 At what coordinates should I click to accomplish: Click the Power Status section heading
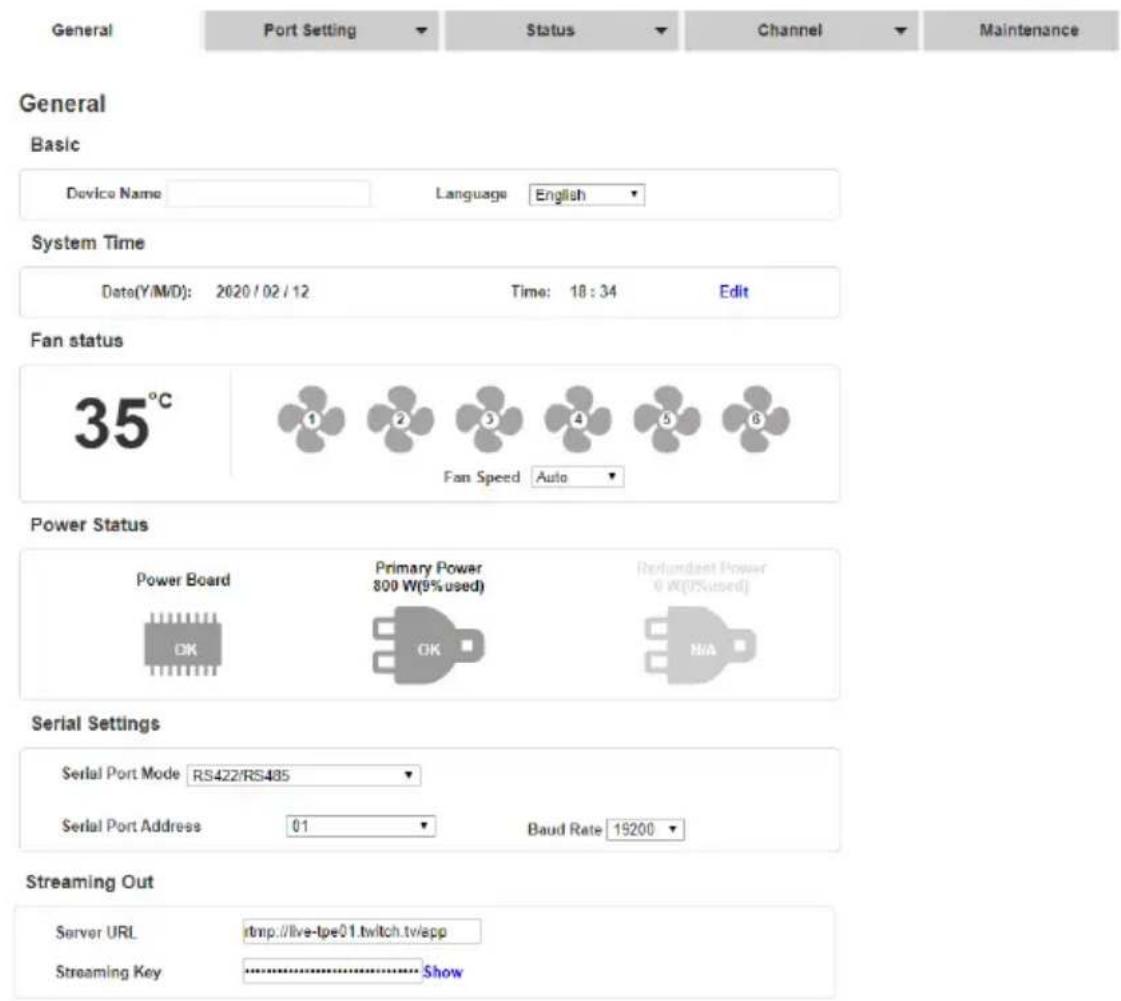[89, 525]
